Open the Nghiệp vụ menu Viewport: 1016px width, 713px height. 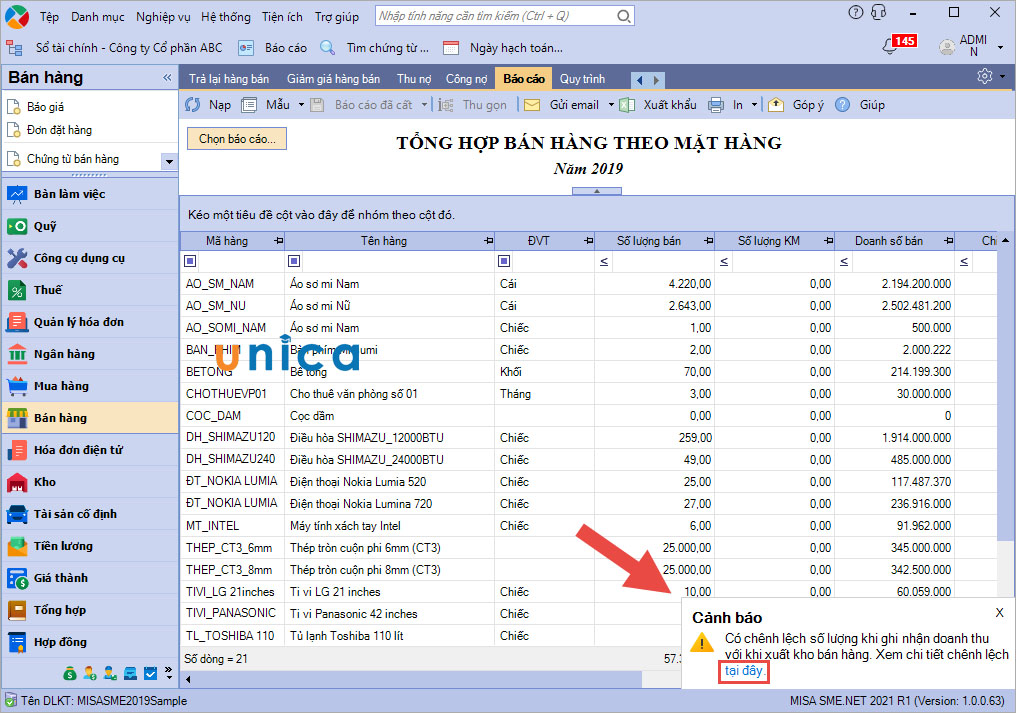click(163, 17)
